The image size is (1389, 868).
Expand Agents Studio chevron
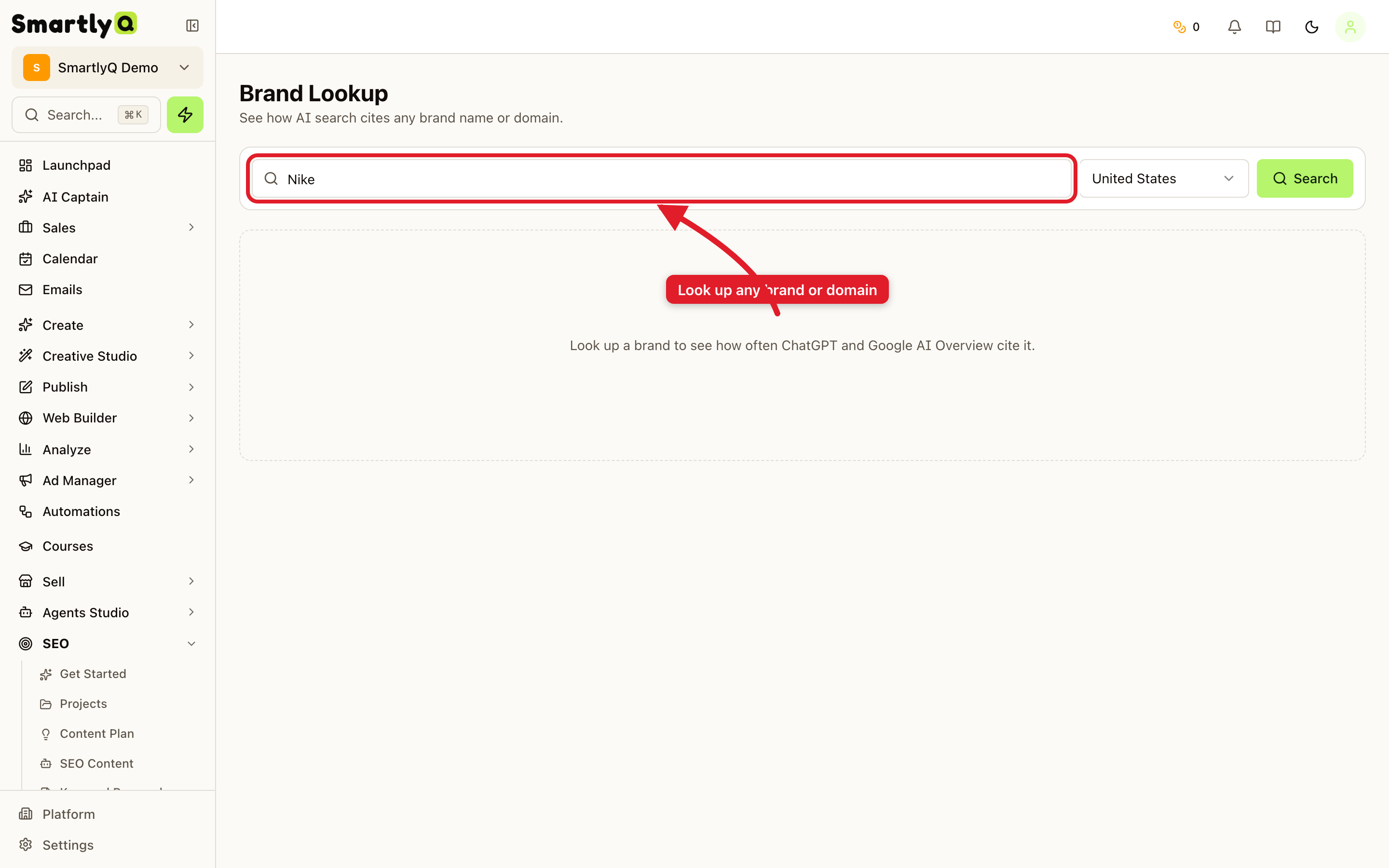pos(191,612)
